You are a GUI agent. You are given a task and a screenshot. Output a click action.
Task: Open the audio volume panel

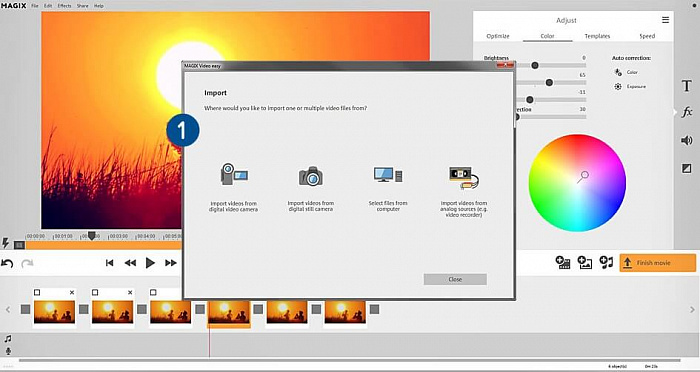coord(687,141)
